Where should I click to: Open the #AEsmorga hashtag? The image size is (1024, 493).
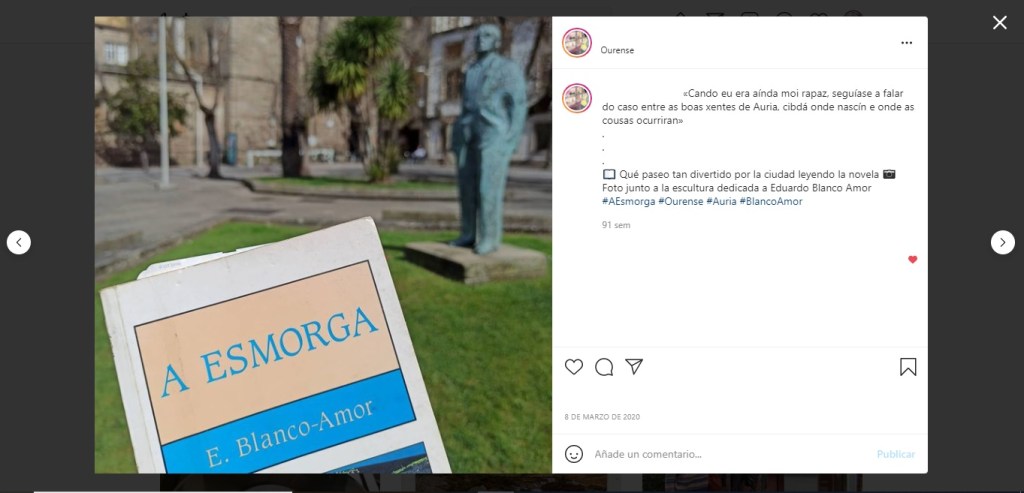coord(628,202)
